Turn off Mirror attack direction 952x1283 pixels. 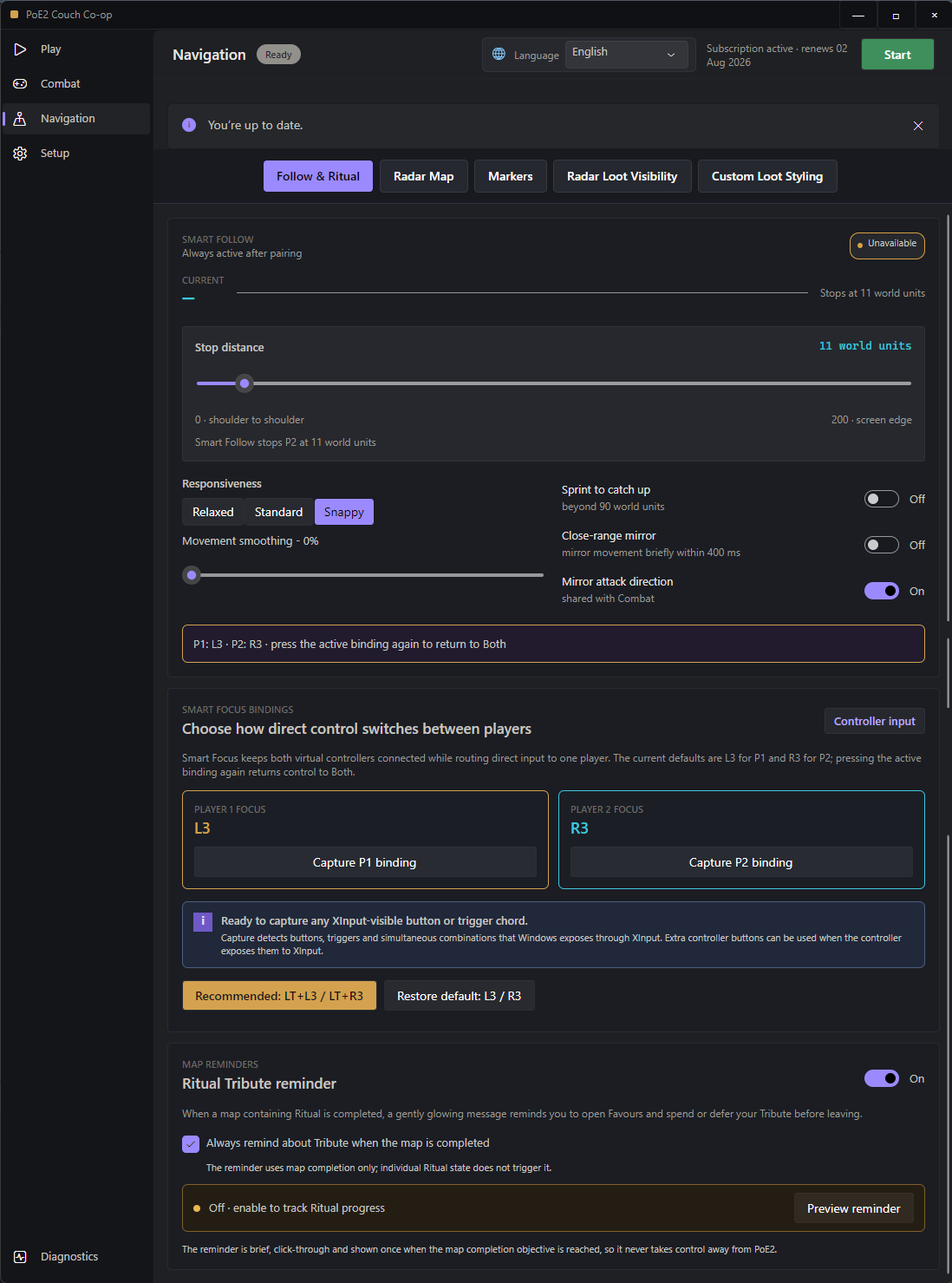point(881,591)
